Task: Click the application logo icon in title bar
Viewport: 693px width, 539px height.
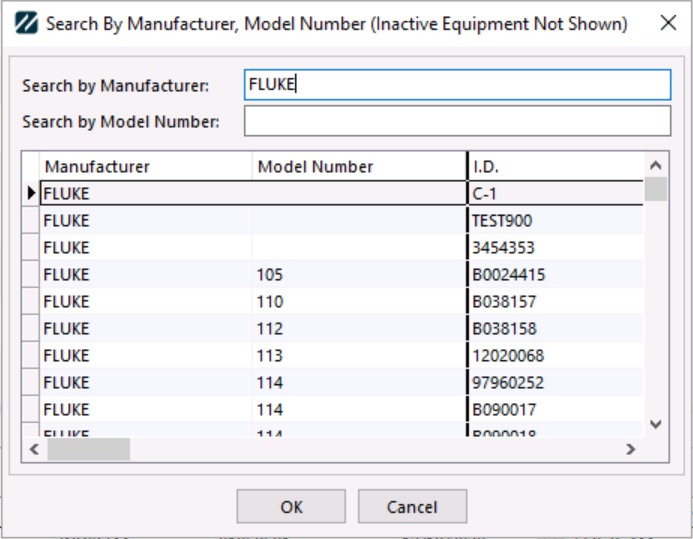Action: coord(27,23)
